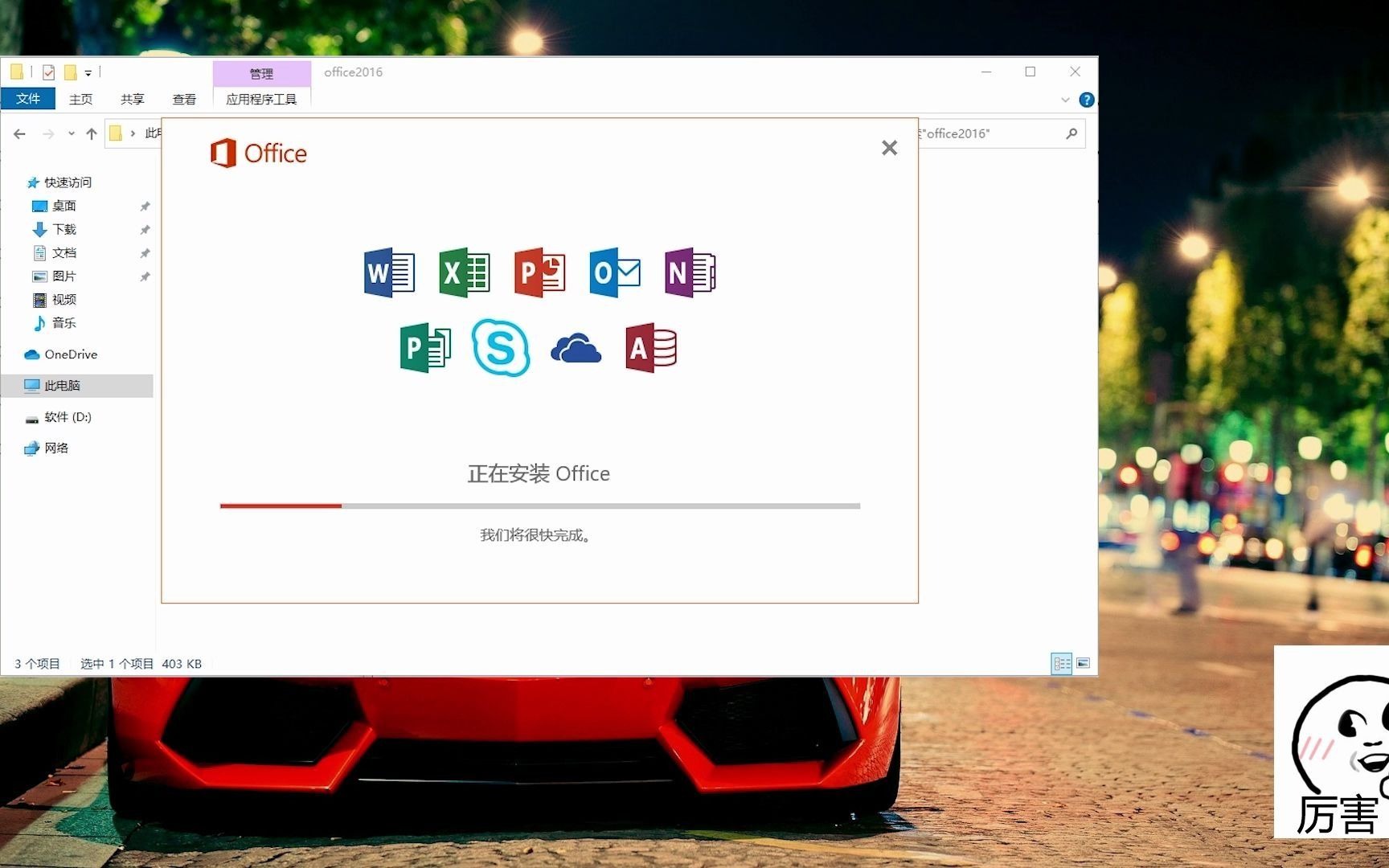This screenshot has width=1389, height=868.
Task: Unpin 下载 using its pin icon
Action: [x=145, y=230]
